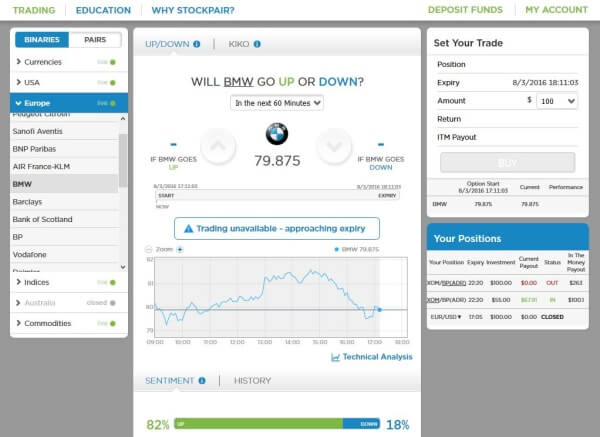The image size is (600, 437).
Task: Click the live status dot beside Indices
Action: 112,282
